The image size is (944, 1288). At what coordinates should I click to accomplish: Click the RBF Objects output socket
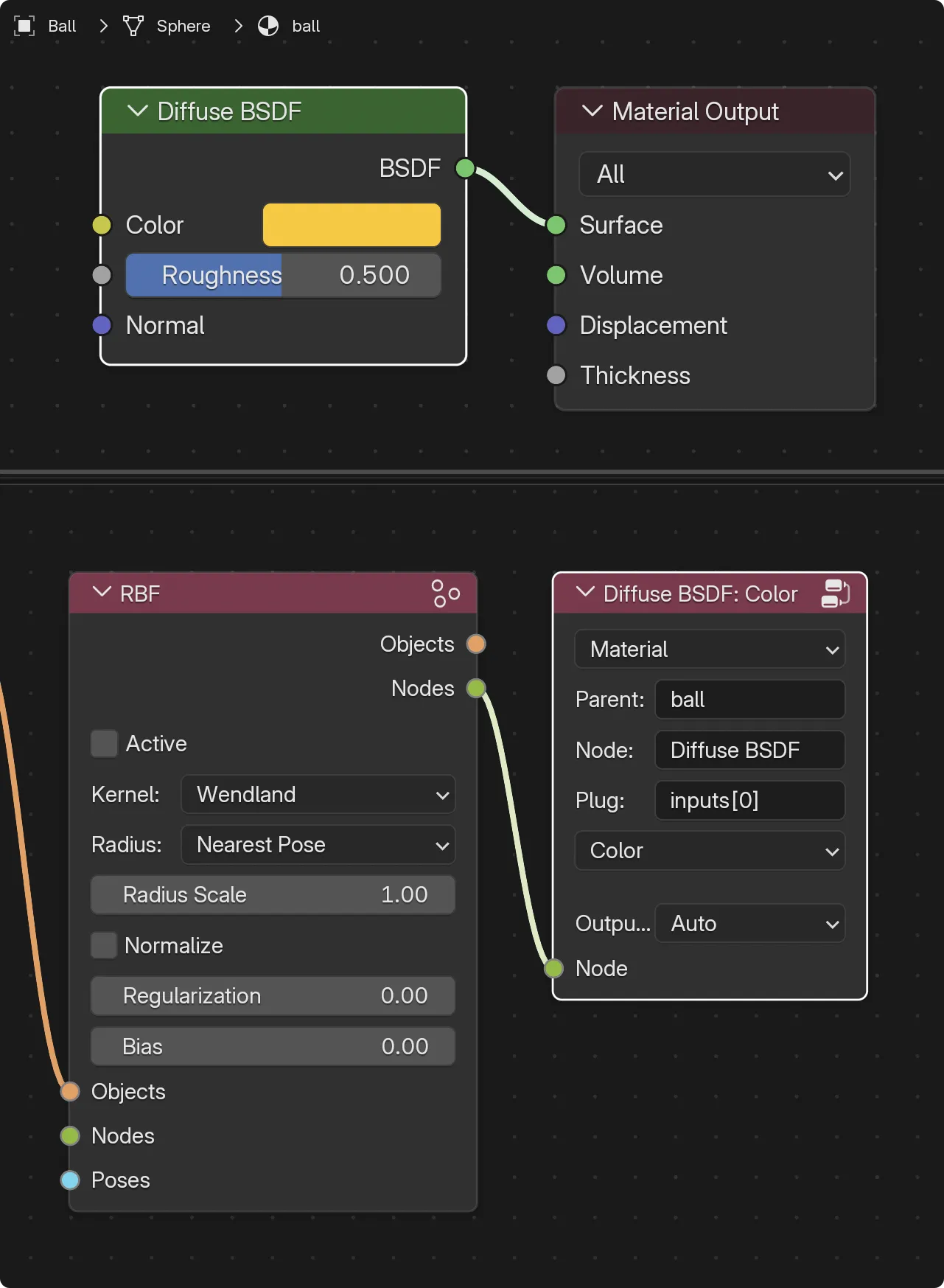[x=476, y=644]
